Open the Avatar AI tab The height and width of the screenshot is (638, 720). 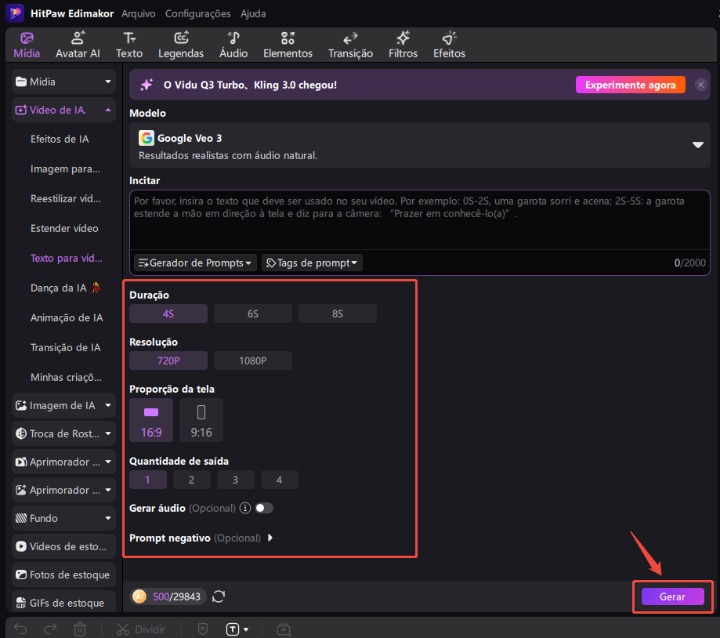pyautogui.click(x=78, y=45)
